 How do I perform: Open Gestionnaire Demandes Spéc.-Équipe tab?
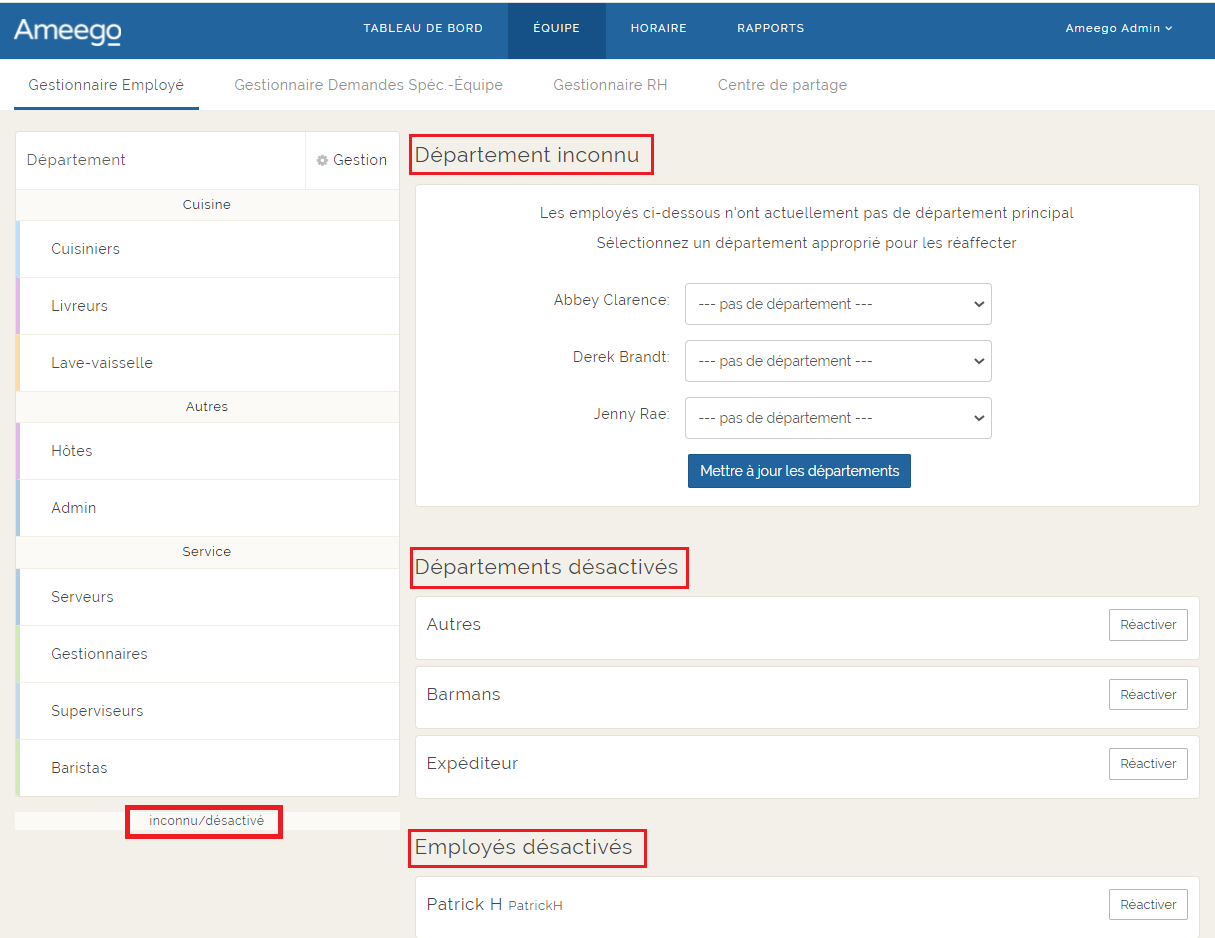(x=368, y=85)
